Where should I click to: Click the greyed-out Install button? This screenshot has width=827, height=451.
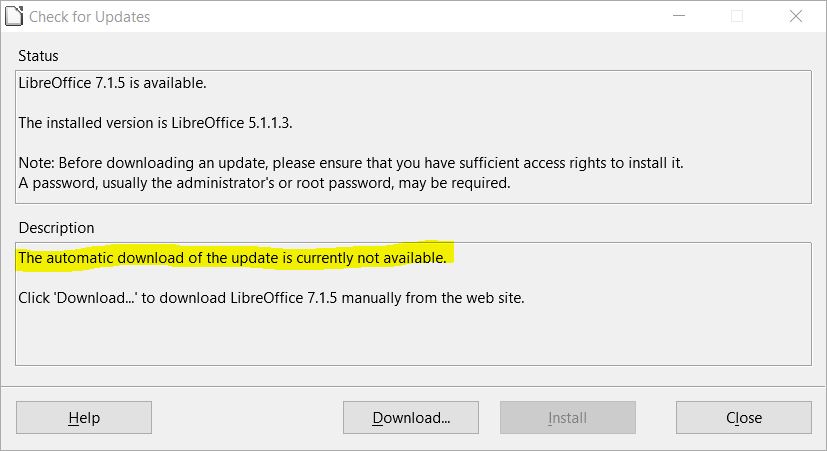point(567,418)
